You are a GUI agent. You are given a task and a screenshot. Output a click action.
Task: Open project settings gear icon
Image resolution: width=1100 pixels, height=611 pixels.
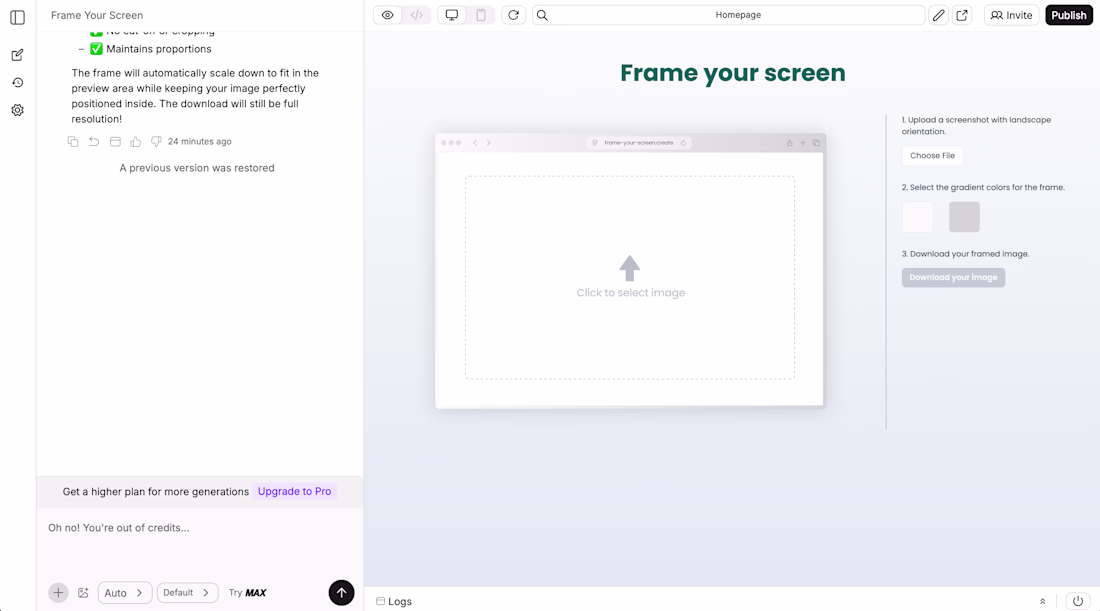(18, 110)
